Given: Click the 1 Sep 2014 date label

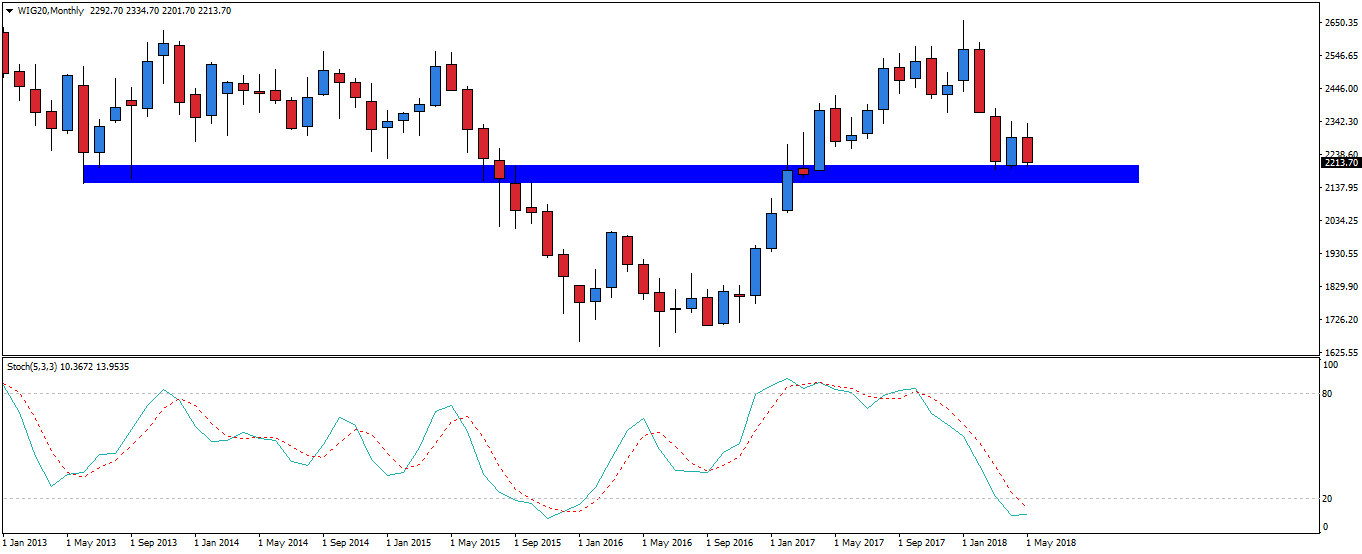Looking at the screenshot, I should click(x=346, y=543).
